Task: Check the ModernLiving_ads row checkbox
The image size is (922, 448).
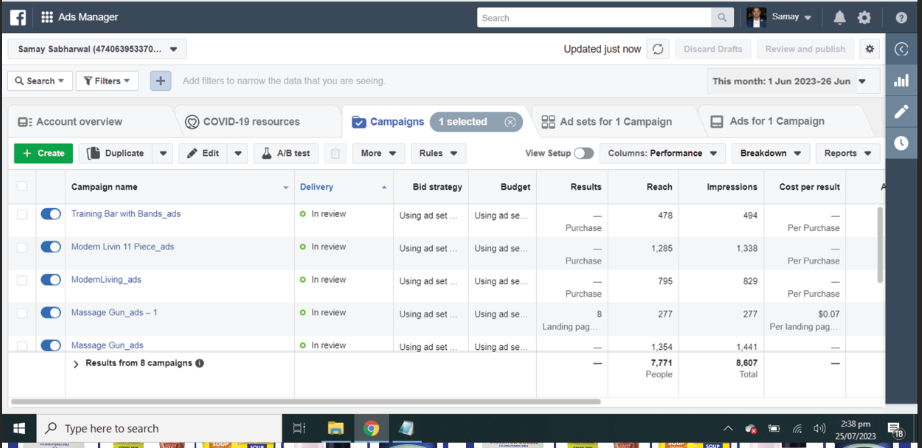Action: click(22, 280)
